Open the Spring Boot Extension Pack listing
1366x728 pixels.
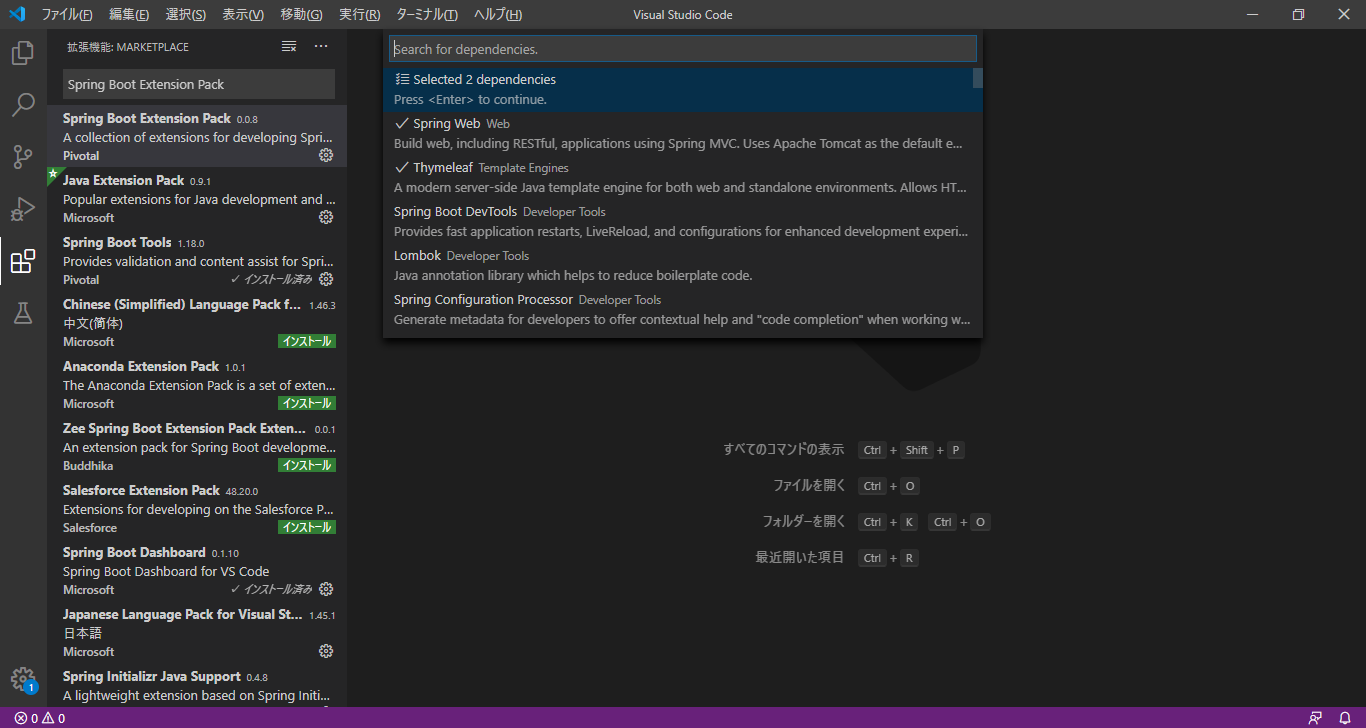(x=197, y=137)
